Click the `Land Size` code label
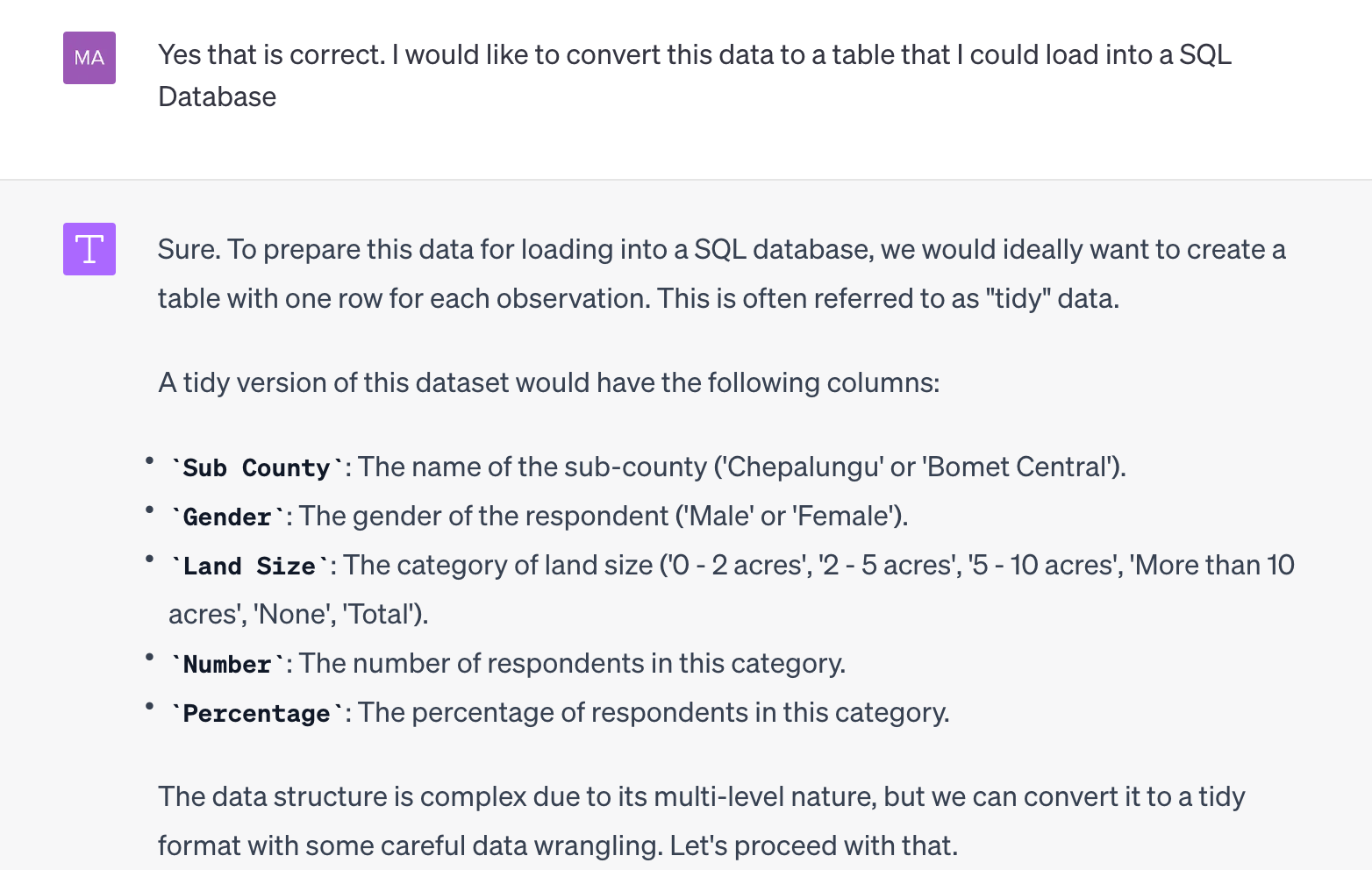Viewport: 1372px width, 870px height. [249, 566]
